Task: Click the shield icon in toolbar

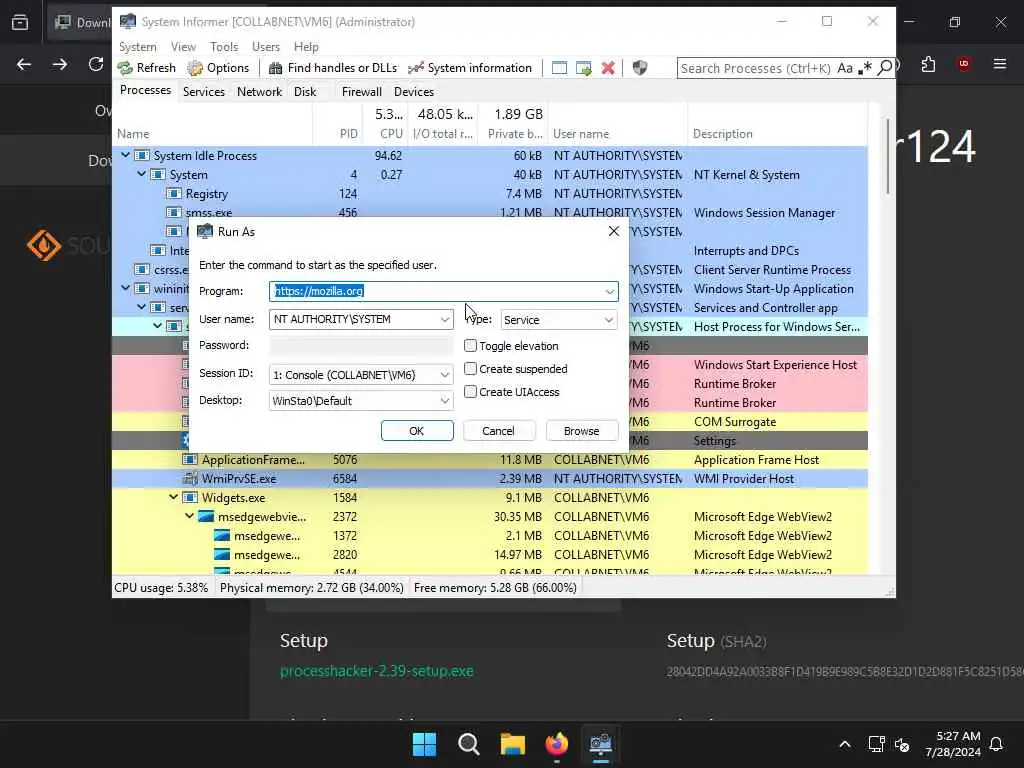Action: coord(640,68)
